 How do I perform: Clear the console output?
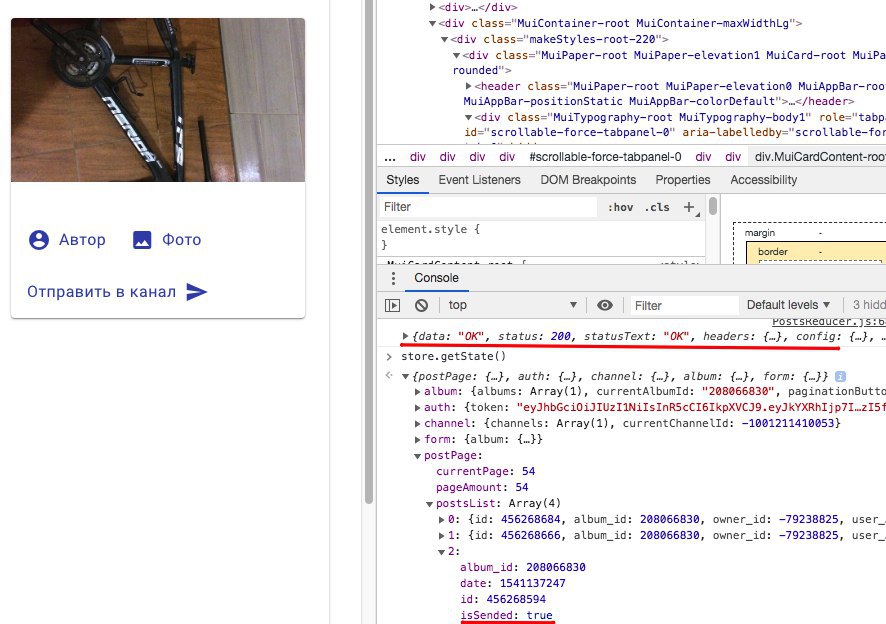[422, 305]
